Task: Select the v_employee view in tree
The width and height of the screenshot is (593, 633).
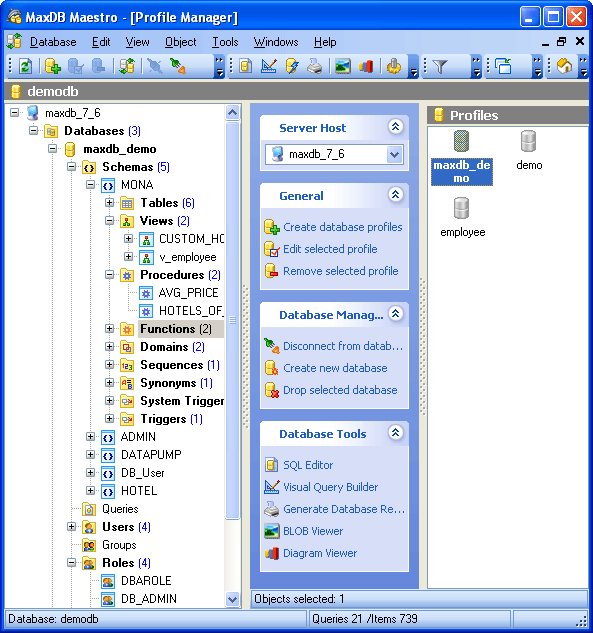Action: [187, 257]
